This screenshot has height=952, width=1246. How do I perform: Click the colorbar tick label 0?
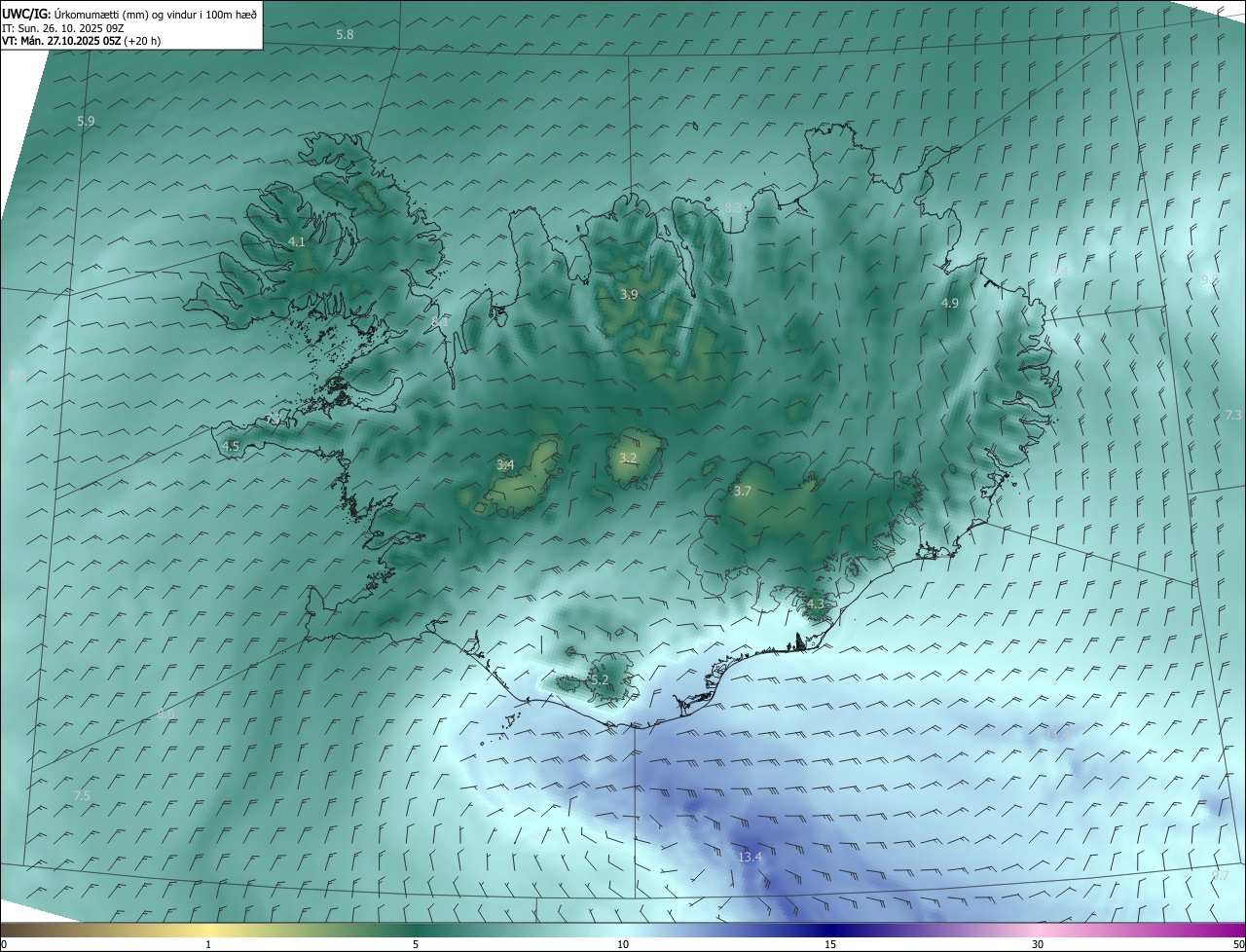(x=3, y=944)
